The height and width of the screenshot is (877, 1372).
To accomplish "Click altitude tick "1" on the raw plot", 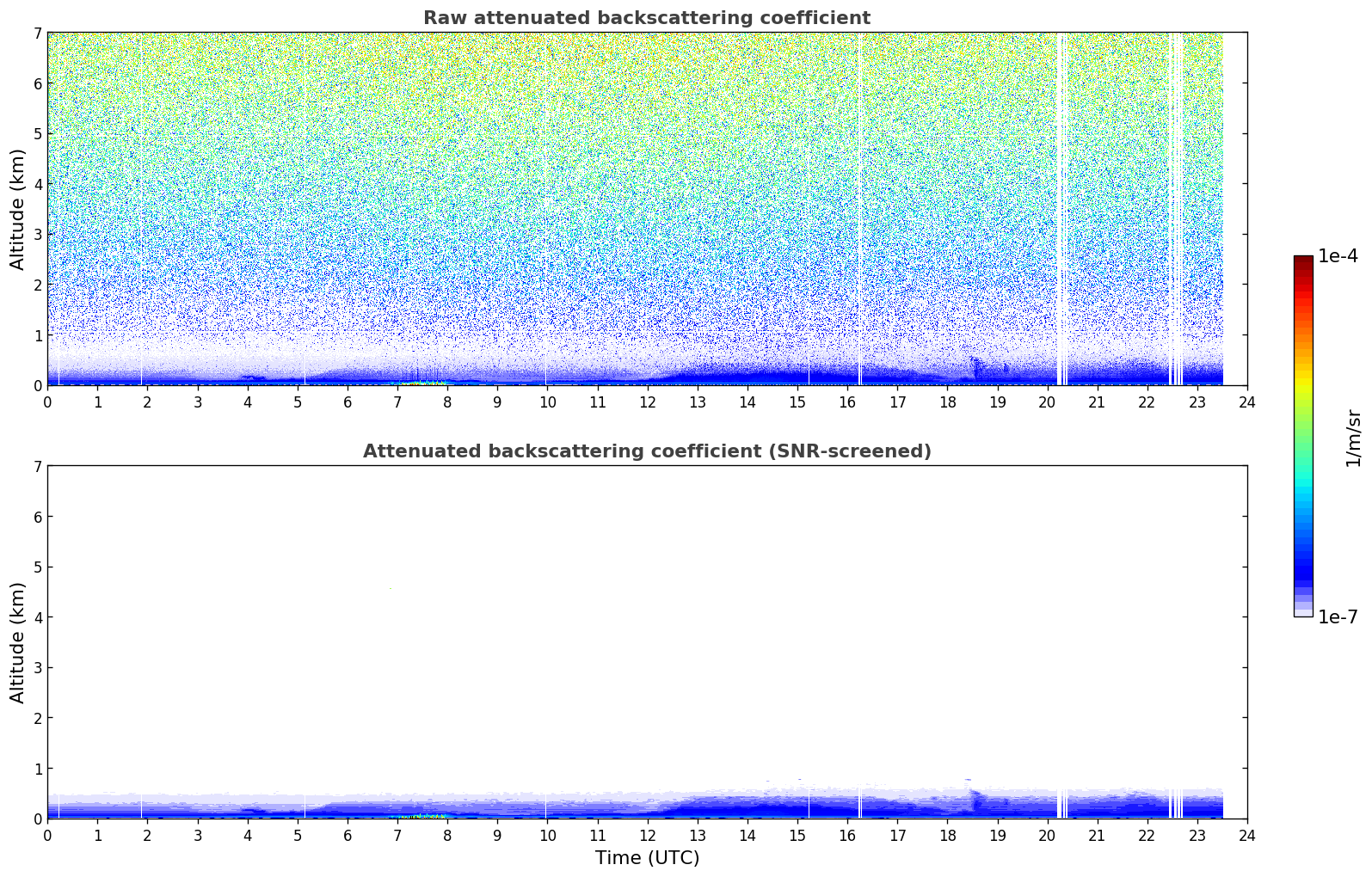I will pyautogui.click(x=37, y=335).
